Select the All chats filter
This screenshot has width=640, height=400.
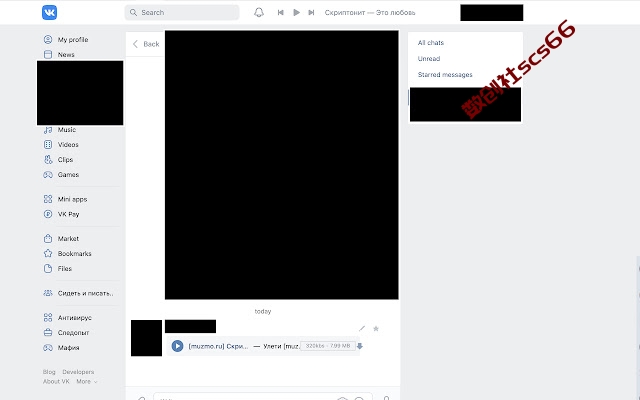(x=431, y=43)
